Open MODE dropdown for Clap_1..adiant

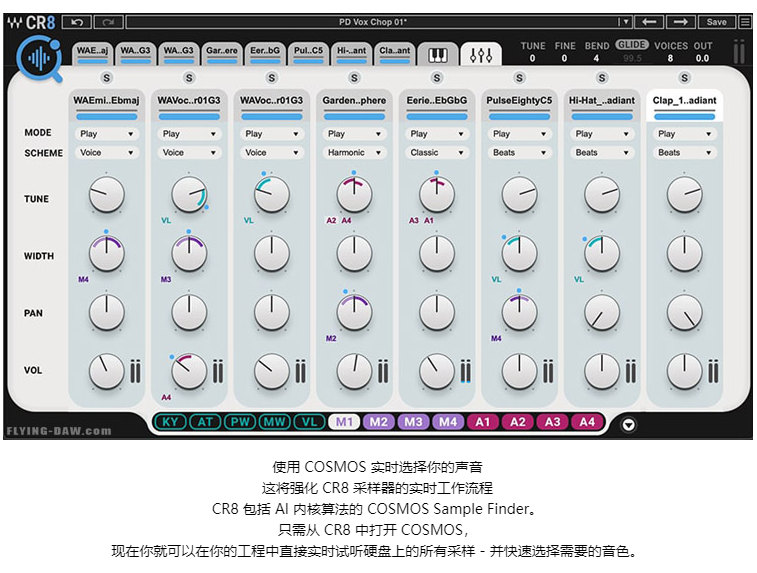(684, 134)
